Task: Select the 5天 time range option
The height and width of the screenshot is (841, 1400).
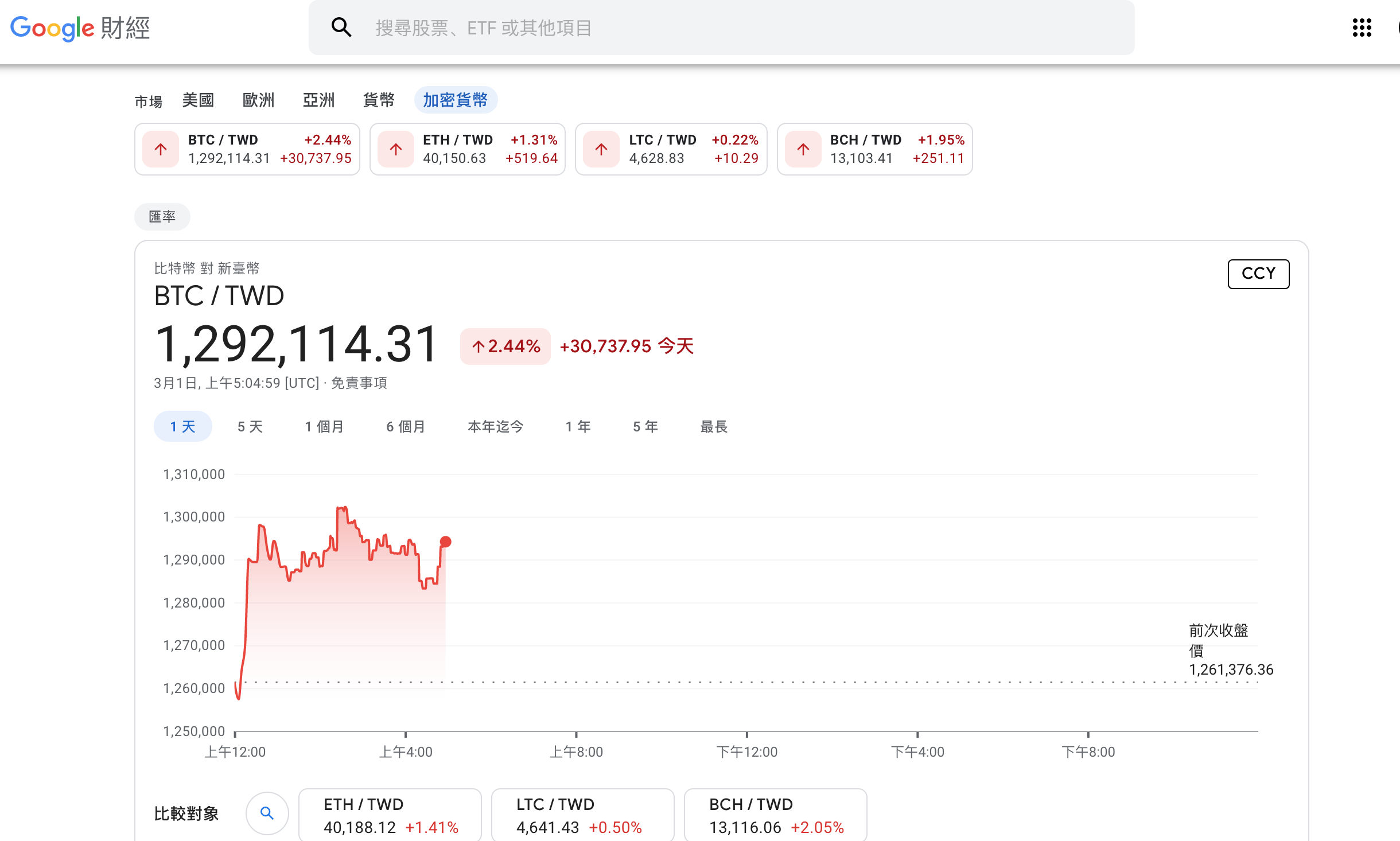Action: [249, 426]
